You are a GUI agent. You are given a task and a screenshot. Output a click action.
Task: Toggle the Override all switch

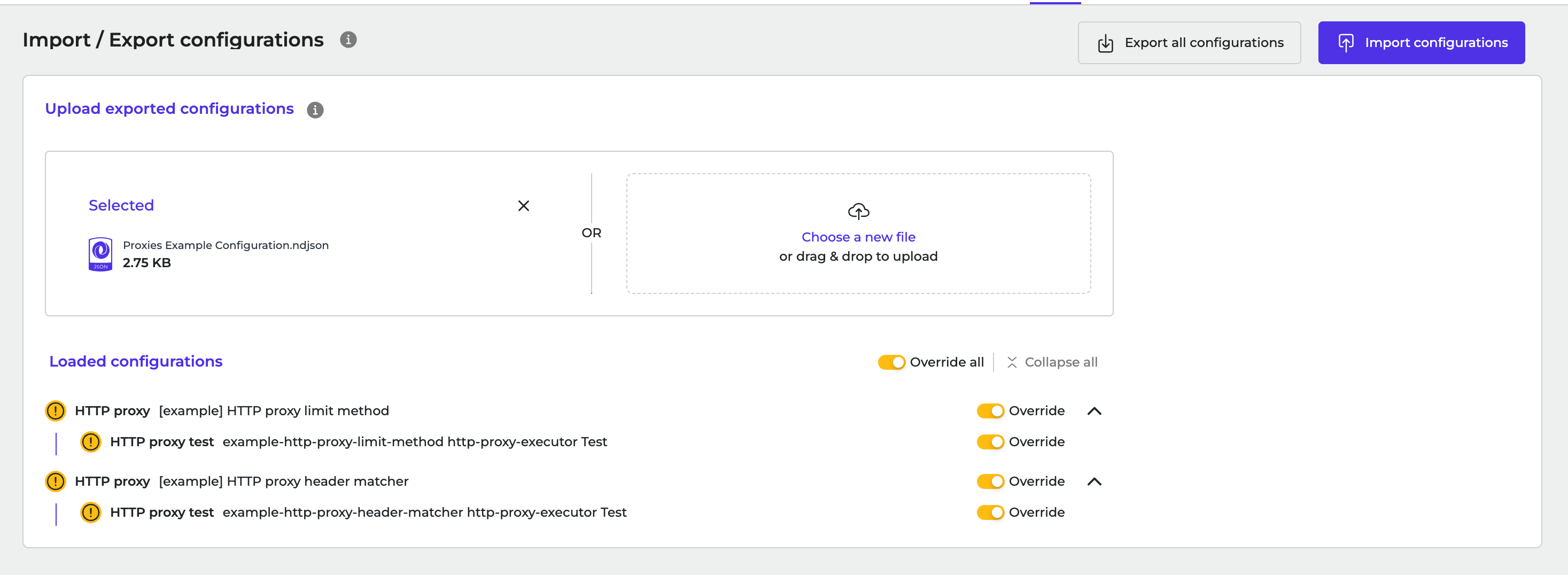click(891, 362)
